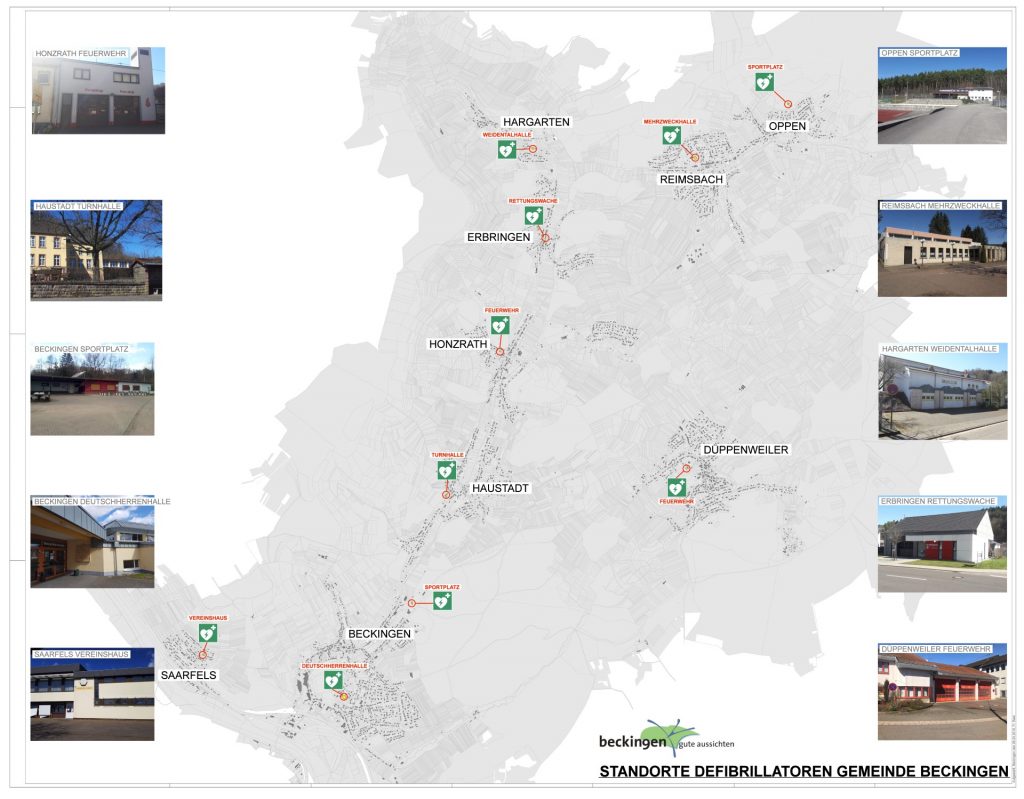
Task: Click the red location circle left of DÜPPENWEILER label
Action: (686, 468)
